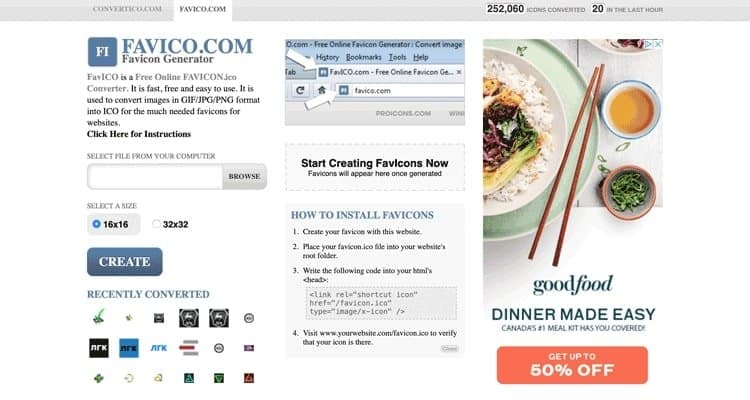The height and width of the screenshot is (400, 750).
Task: Open the red striped lines converted icon
Action: click(188, 348)
